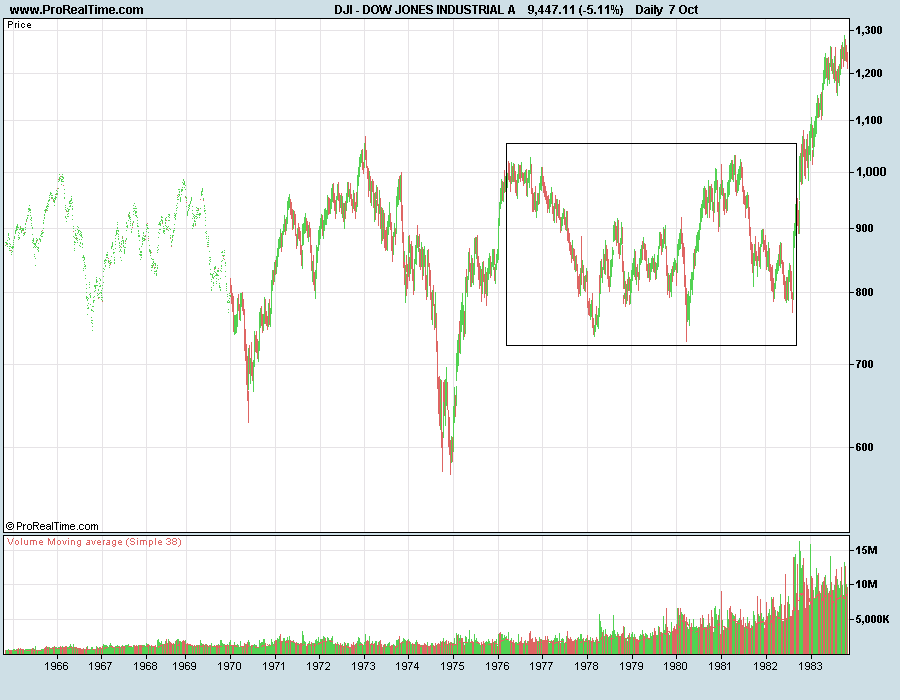Click the 800 price axis label

pyautogui.click(x=864, y=292)
